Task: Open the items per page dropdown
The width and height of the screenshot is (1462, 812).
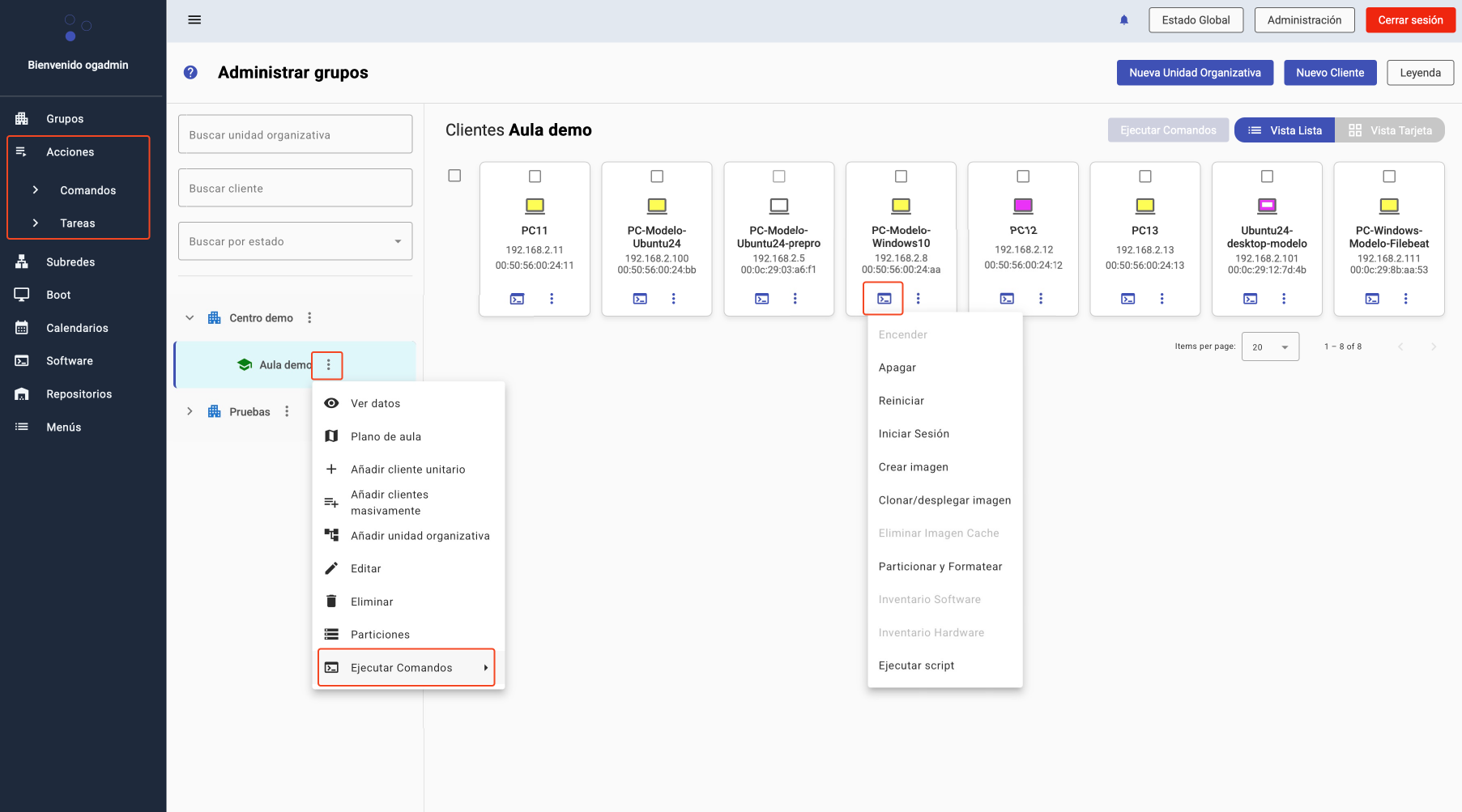Action: [x=1269, y=346]
